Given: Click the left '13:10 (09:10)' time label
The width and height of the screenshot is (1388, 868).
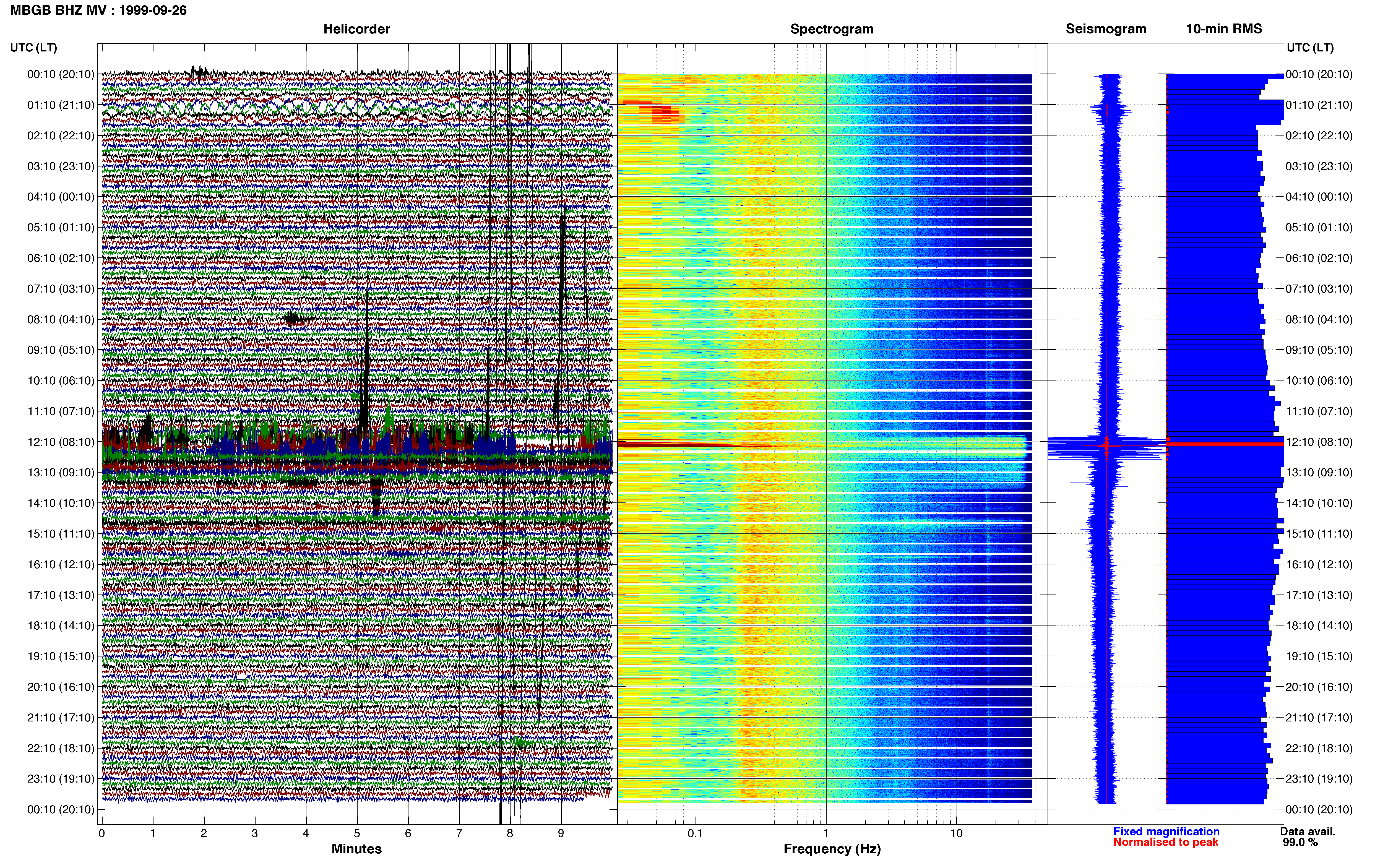Looking at the screenshot, I should pyautogui.click(x=61, y=472).
